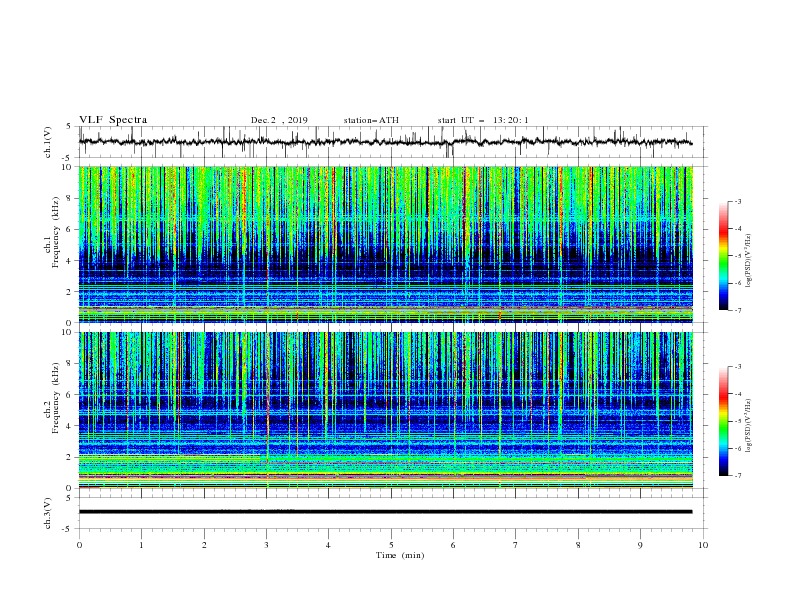Click the 'ch.3(V)' waveform axis label
The height and width of the screenshot is (612, 792).
coord(48,513)
